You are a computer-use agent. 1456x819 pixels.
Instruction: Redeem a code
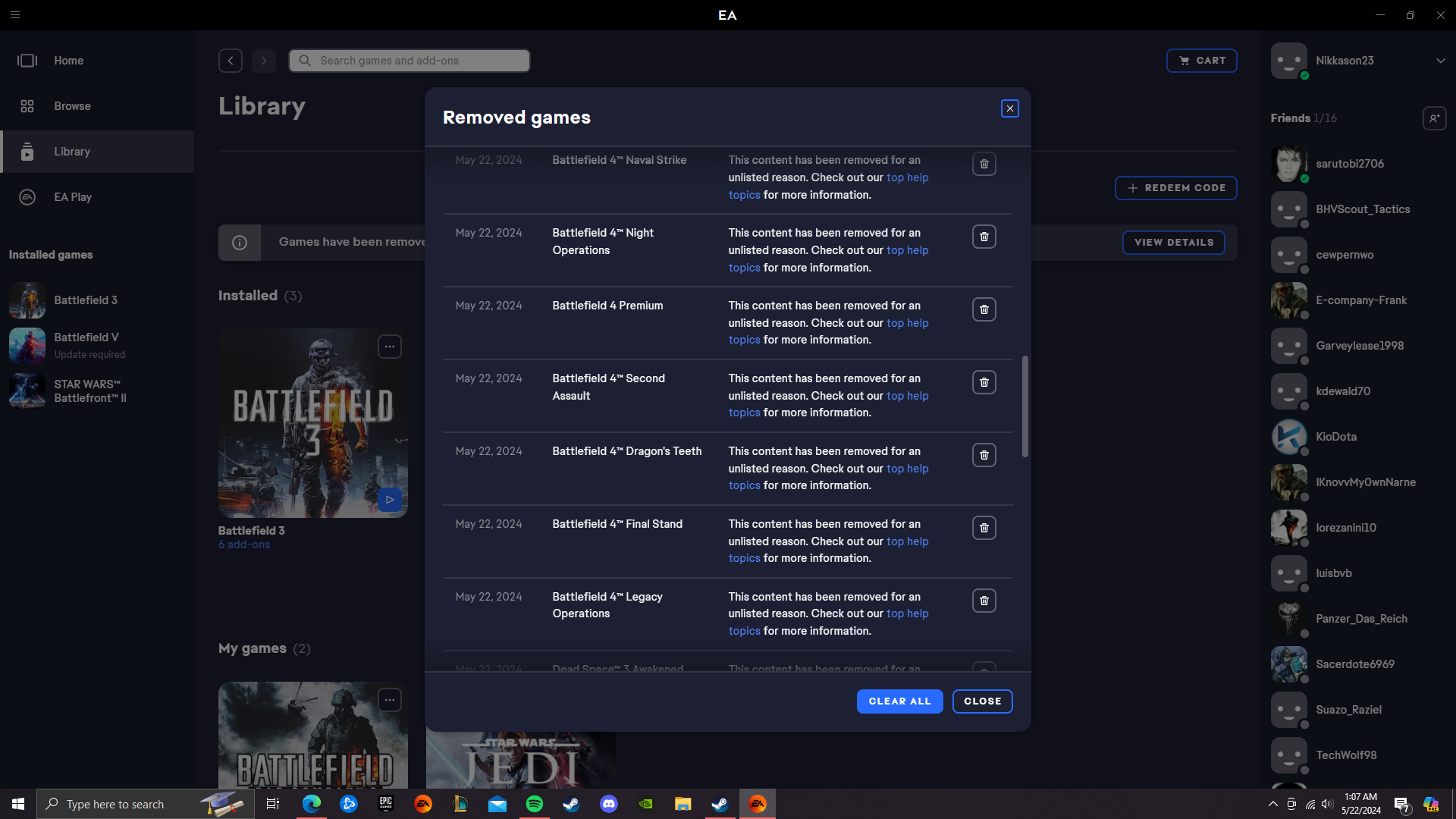pos(1176,188)
